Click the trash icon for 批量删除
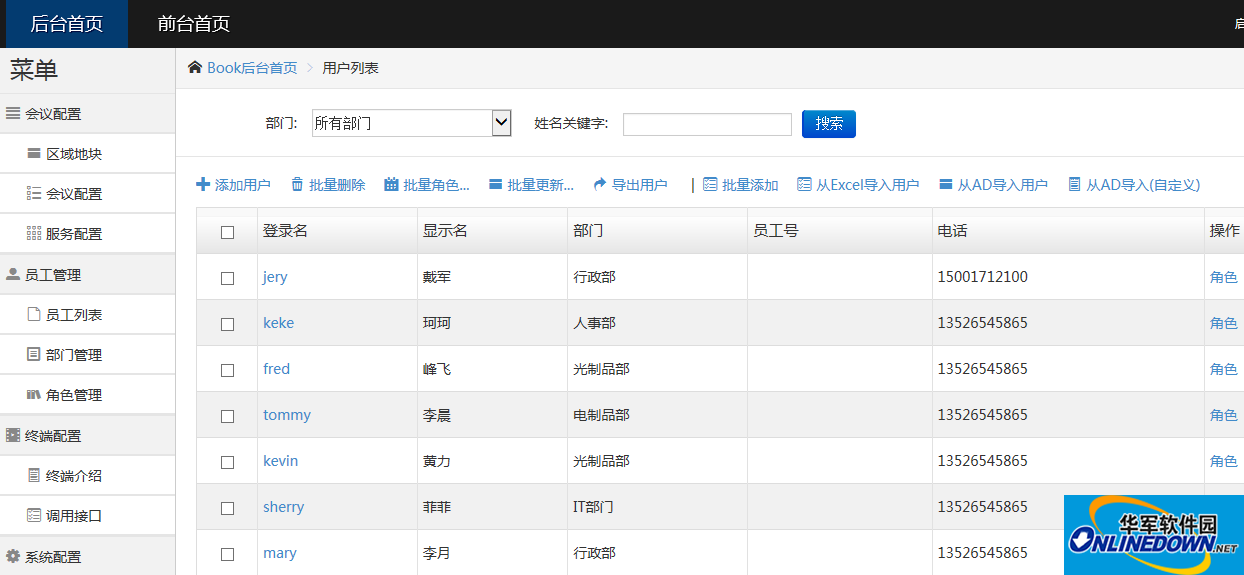 [297, 185]
